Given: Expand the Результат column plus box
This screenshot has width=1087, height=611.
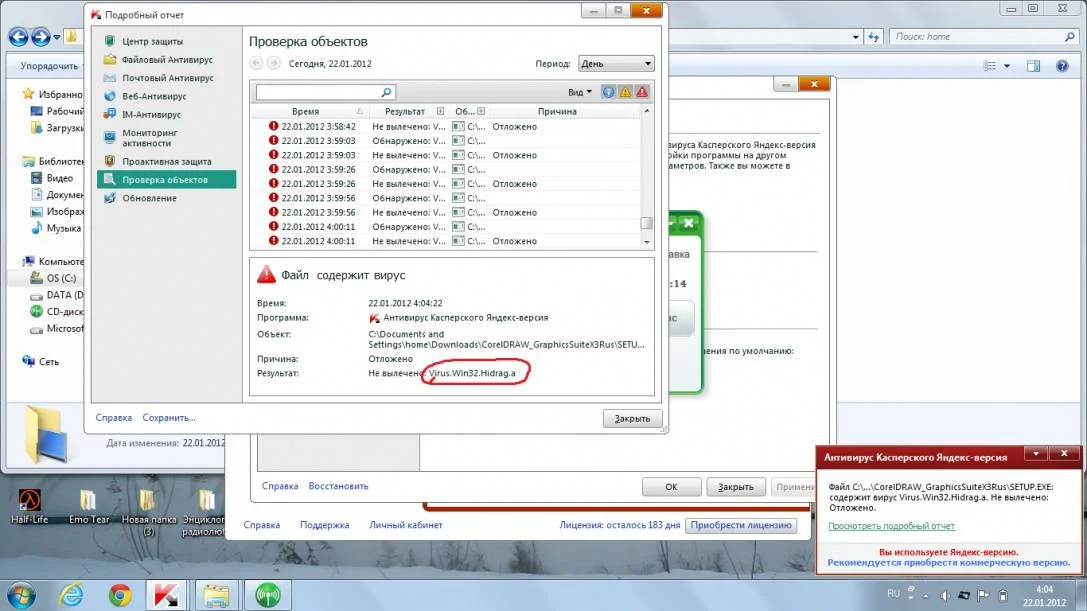Looking at the screenshot, I should 440,111.
